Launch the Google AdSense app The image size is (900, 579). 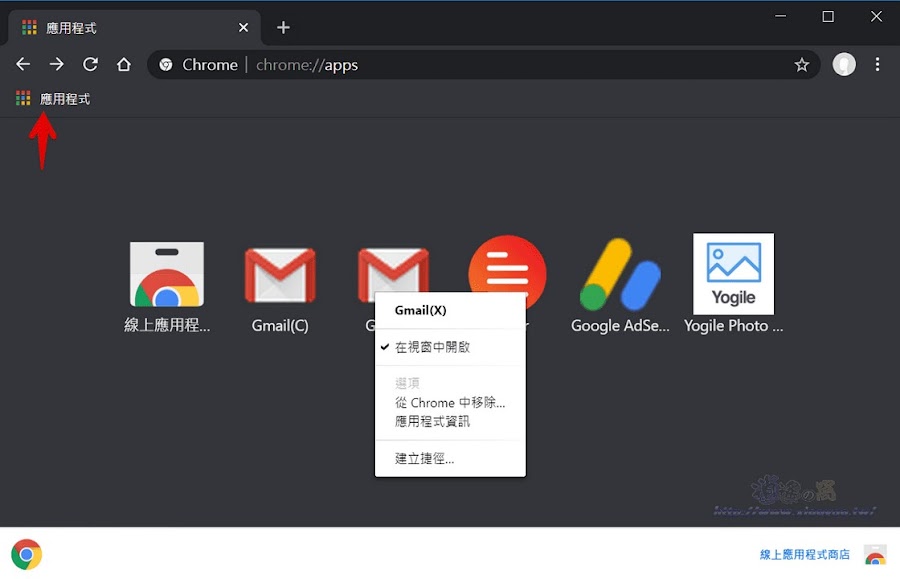[x=620, y=285]
